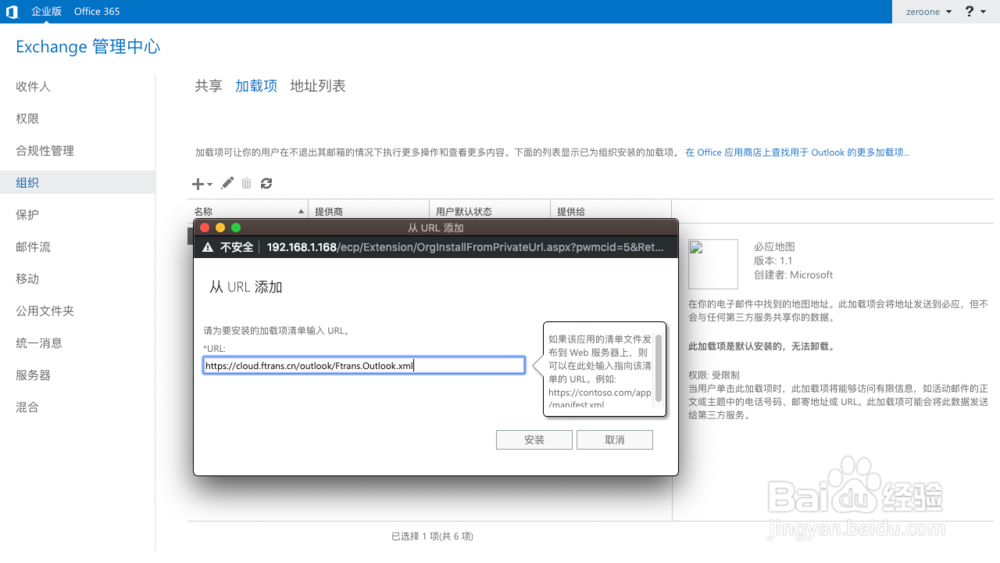Viewport: 1000px width, 563px height.
Task: Click the 已选择 1 项 status text
Action: [432, 536]
